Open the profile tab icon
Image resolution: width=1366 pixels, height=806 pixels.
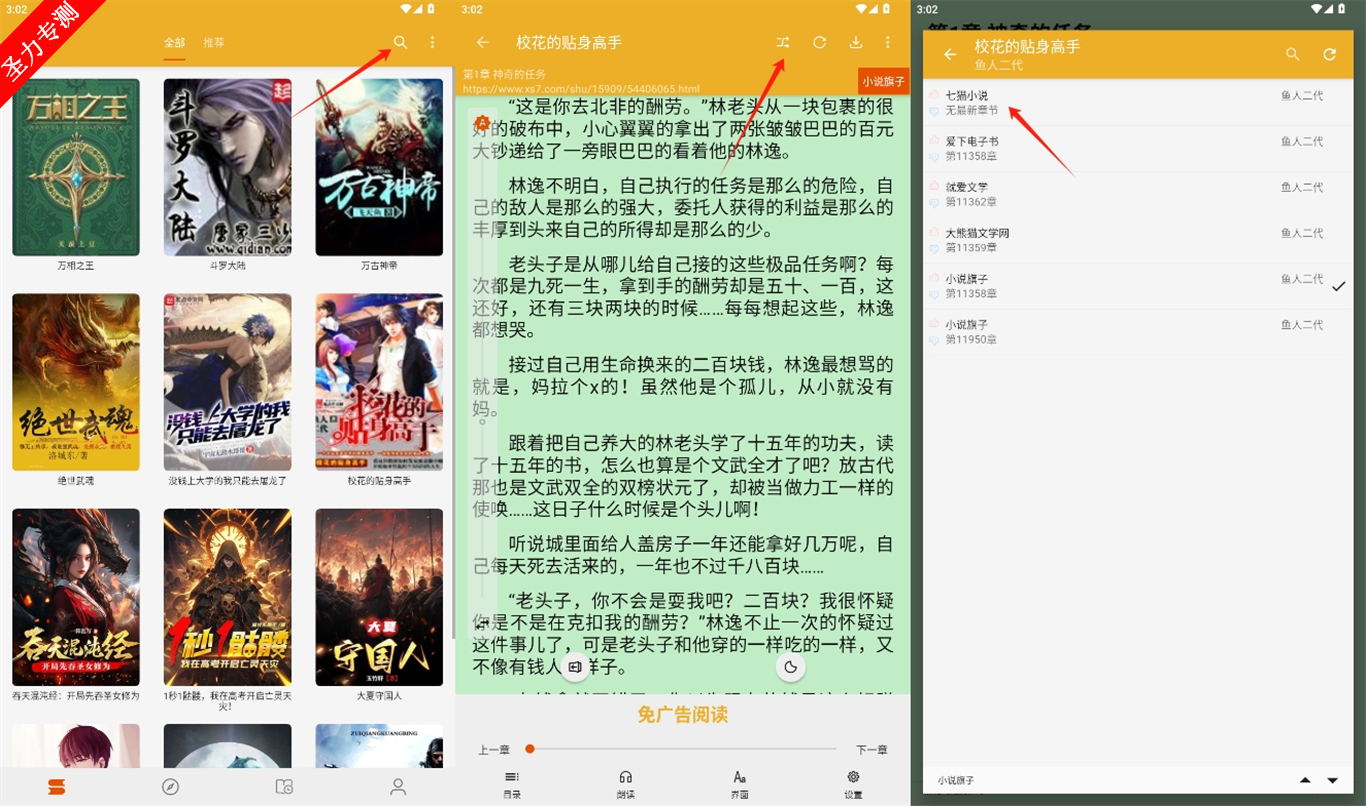pos(398,787)
